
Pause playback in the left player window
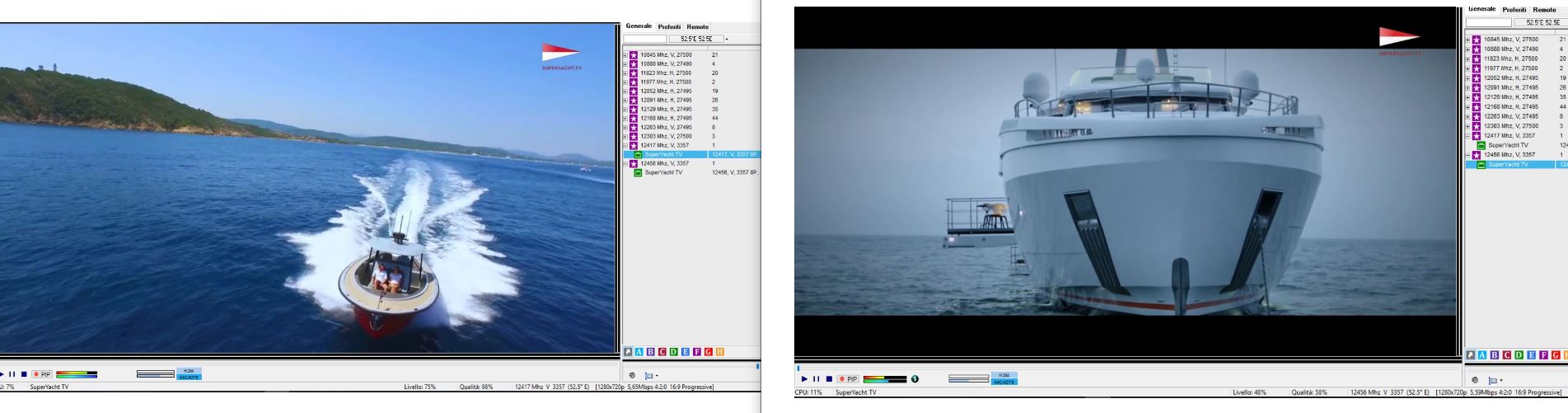tap(12, 374)
